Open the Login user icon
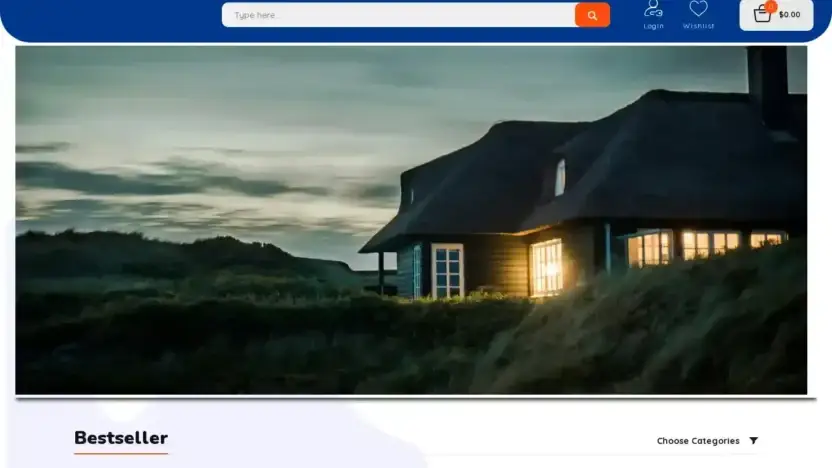The height and width of the screenshot is (468, 832). click(653, 9)
